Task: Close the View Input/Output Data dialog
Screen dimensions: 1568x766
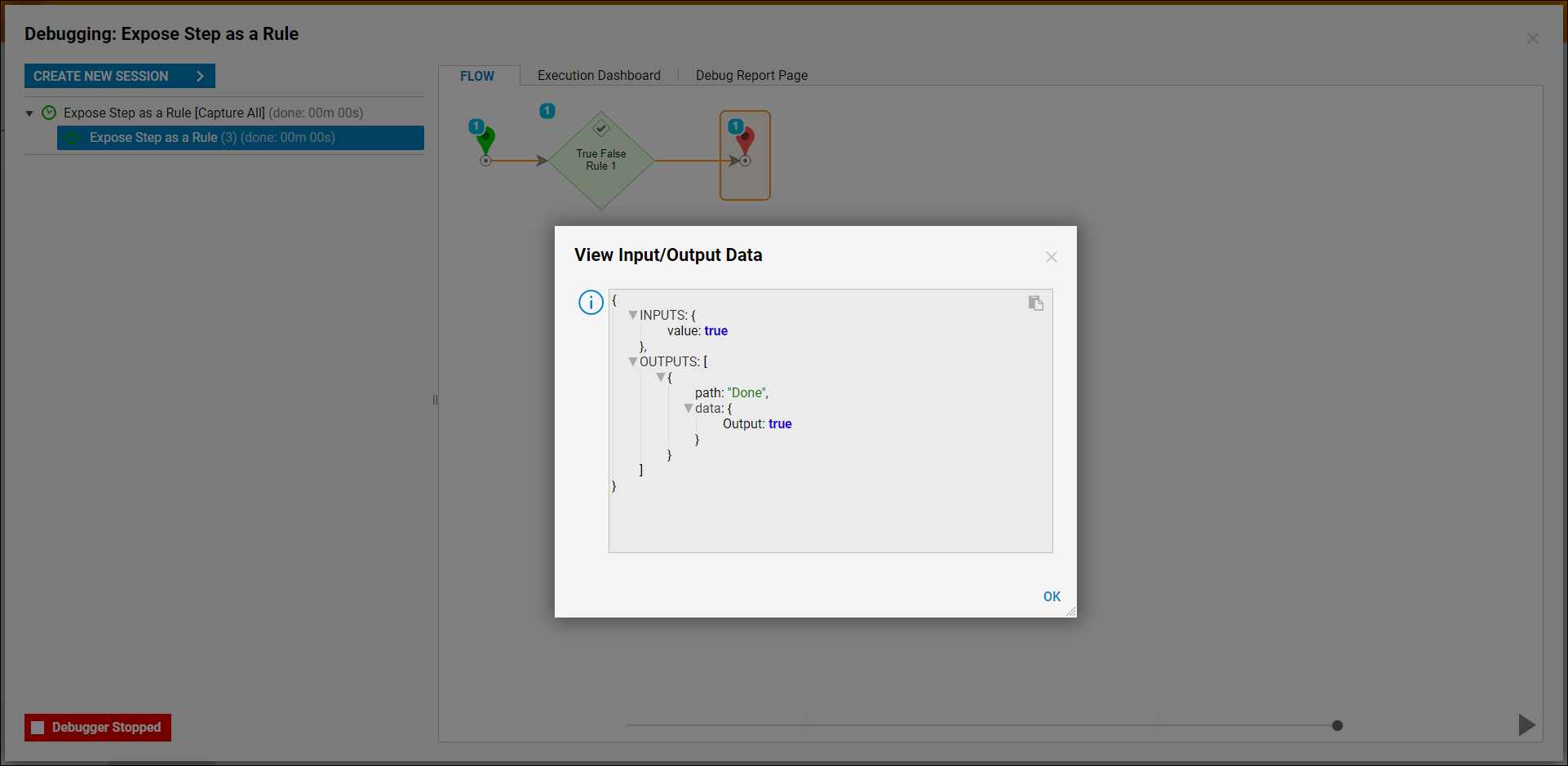Action: 1052,257
